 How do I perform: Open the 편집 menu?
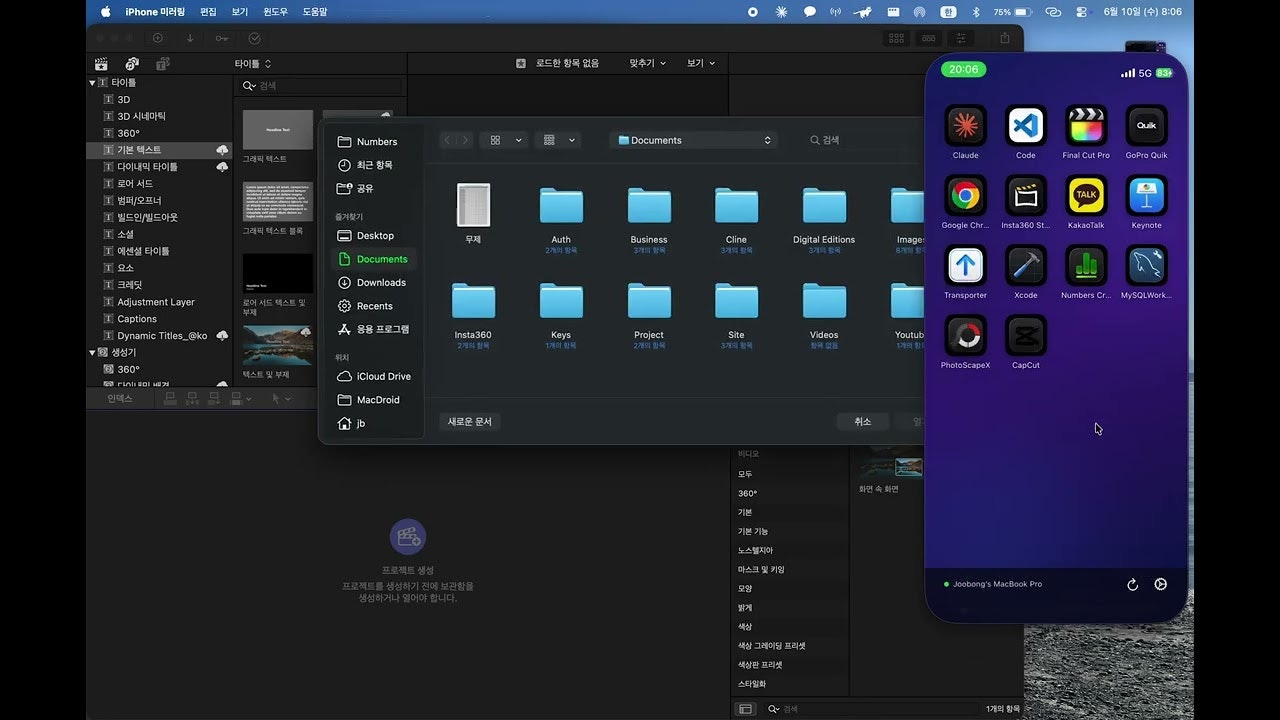[208, 12]
